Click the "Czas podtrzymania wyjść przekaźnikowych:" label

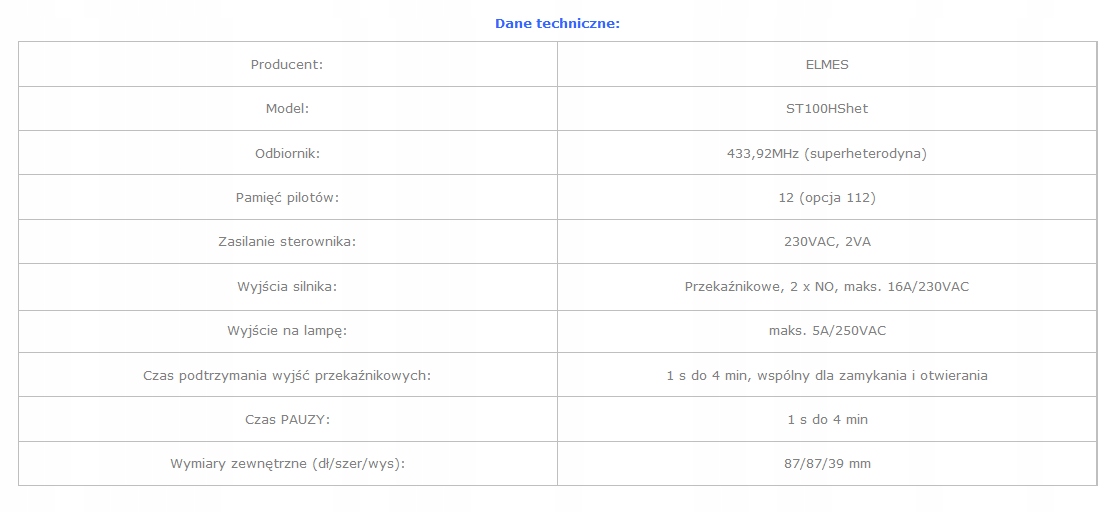pos(287,376)
